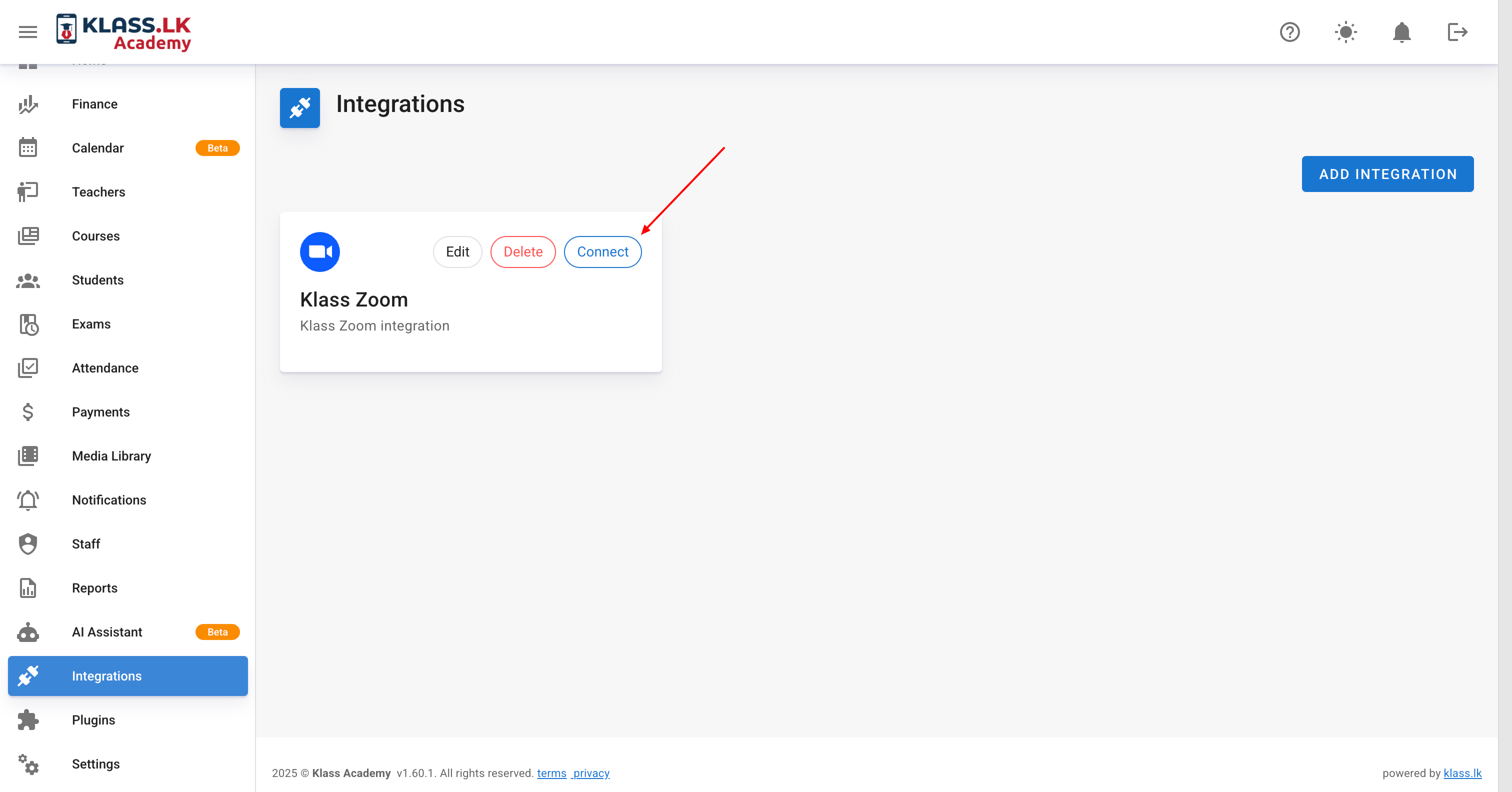Open the help question mark icon

click(x=1289, y=31)
